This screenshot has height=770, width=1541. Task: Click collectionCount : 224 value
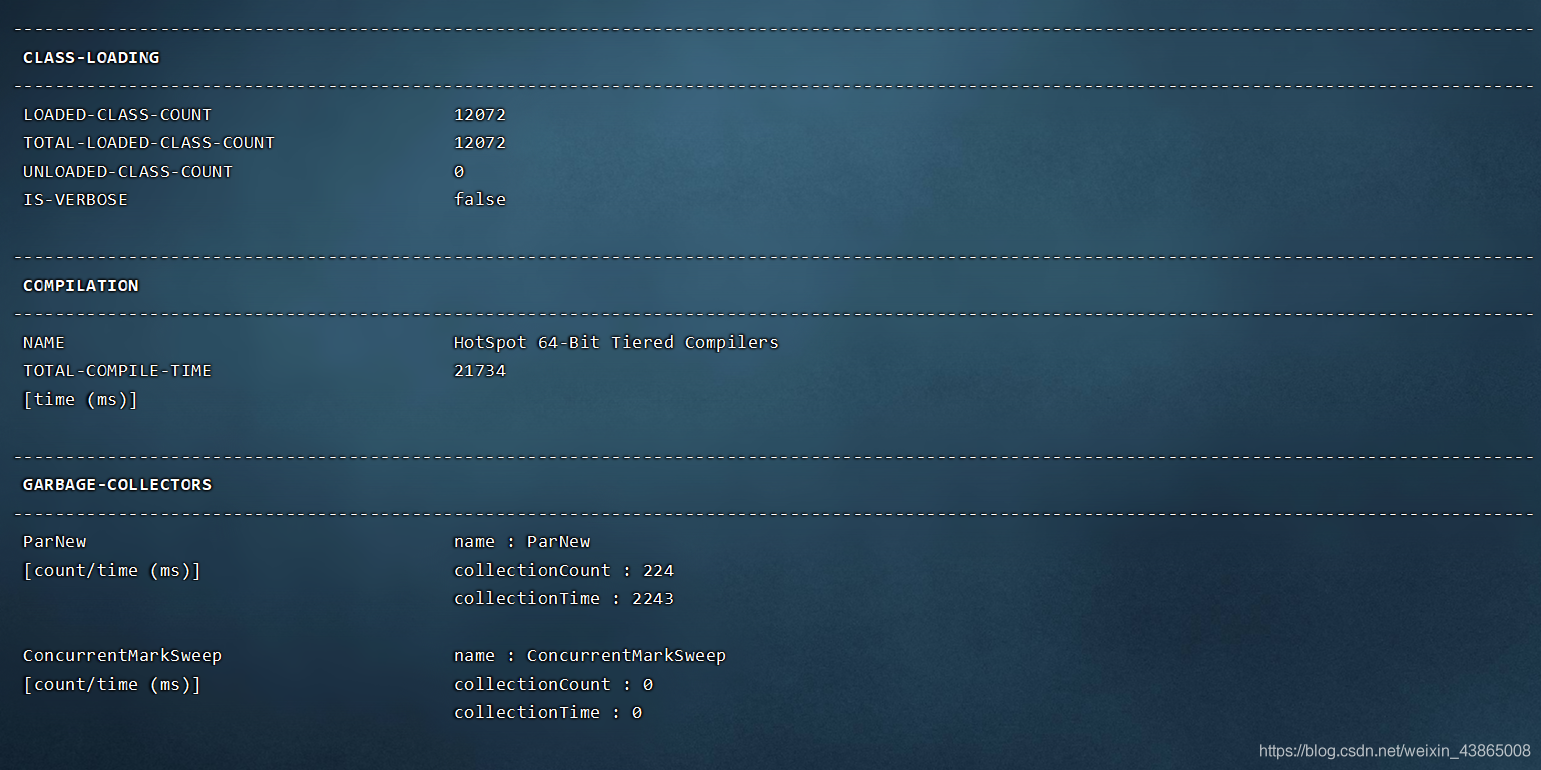(564, 571)
